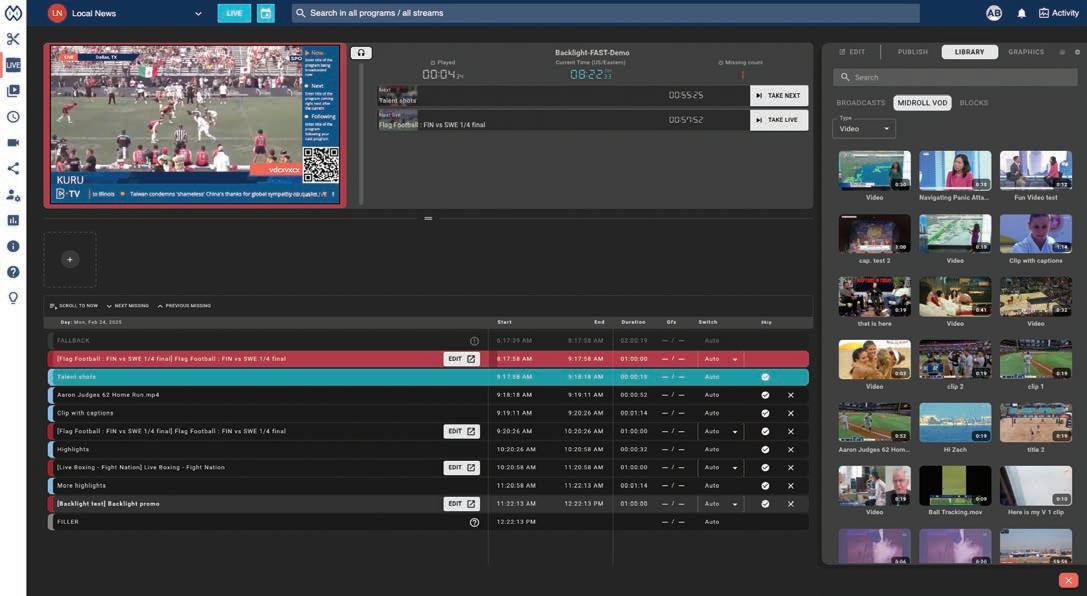Open the calendar icon next to LIVE
1087x596 pixels.
pyautogui.click(x=266, y=13)
